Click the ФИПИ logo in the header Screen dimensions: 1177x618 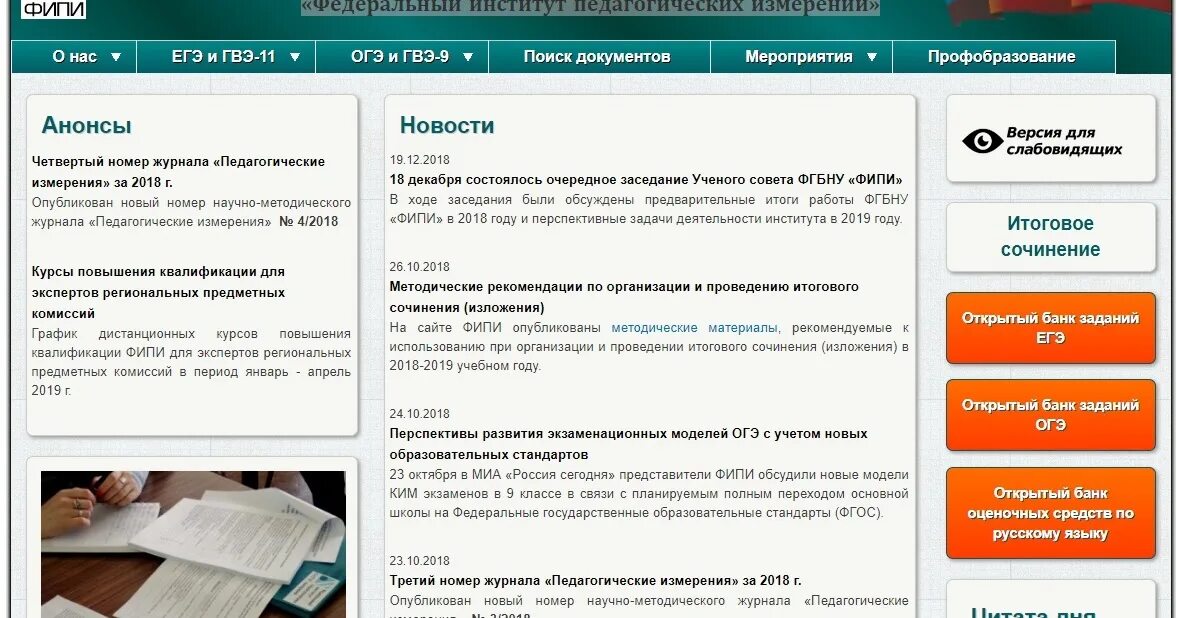click(53, 9)
